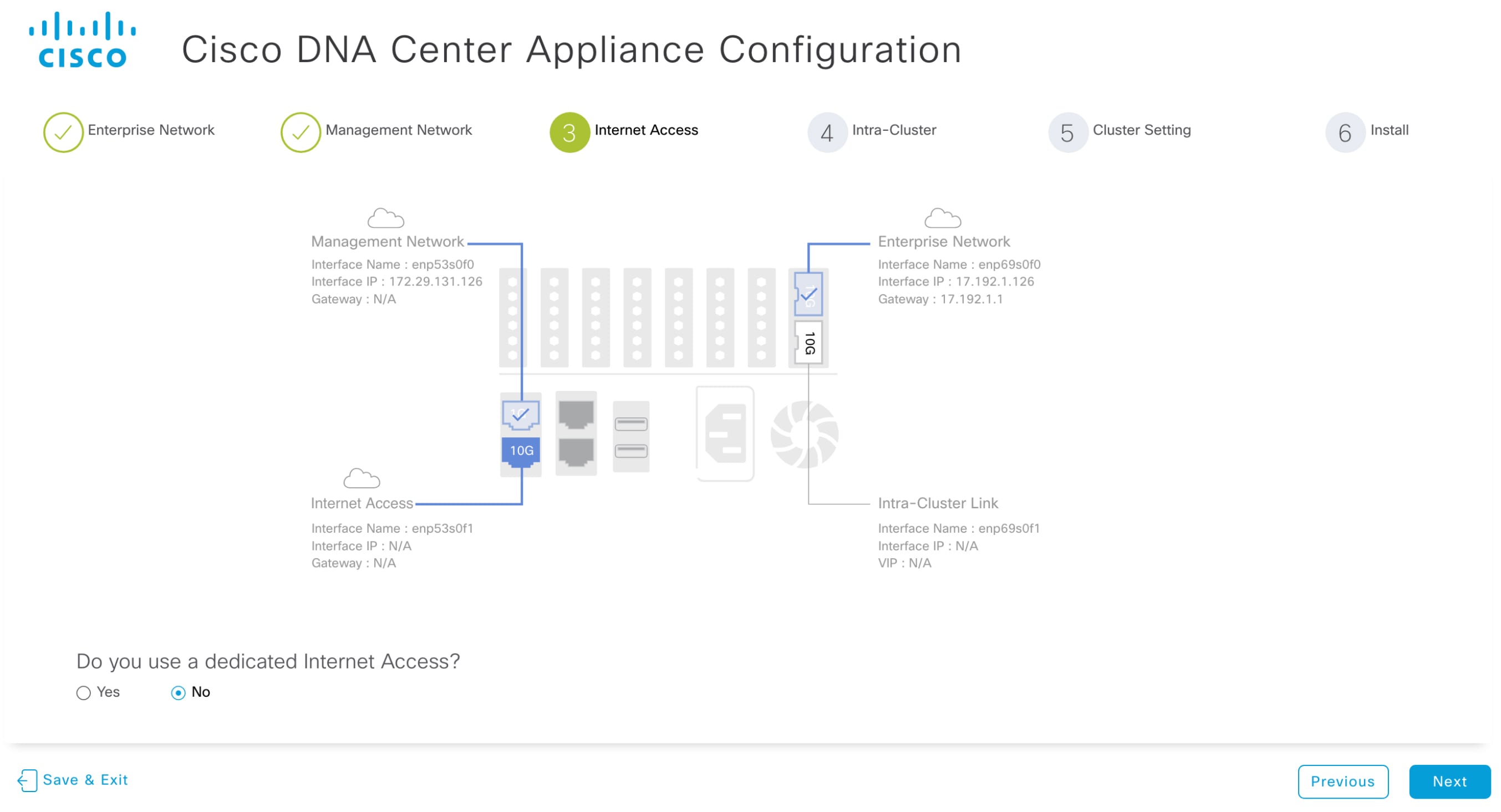Image resolution: width=1501 pixels, height=812 pixels.
Task: Click the power supply icon on the diagram
Action: (x=725, y=434)
